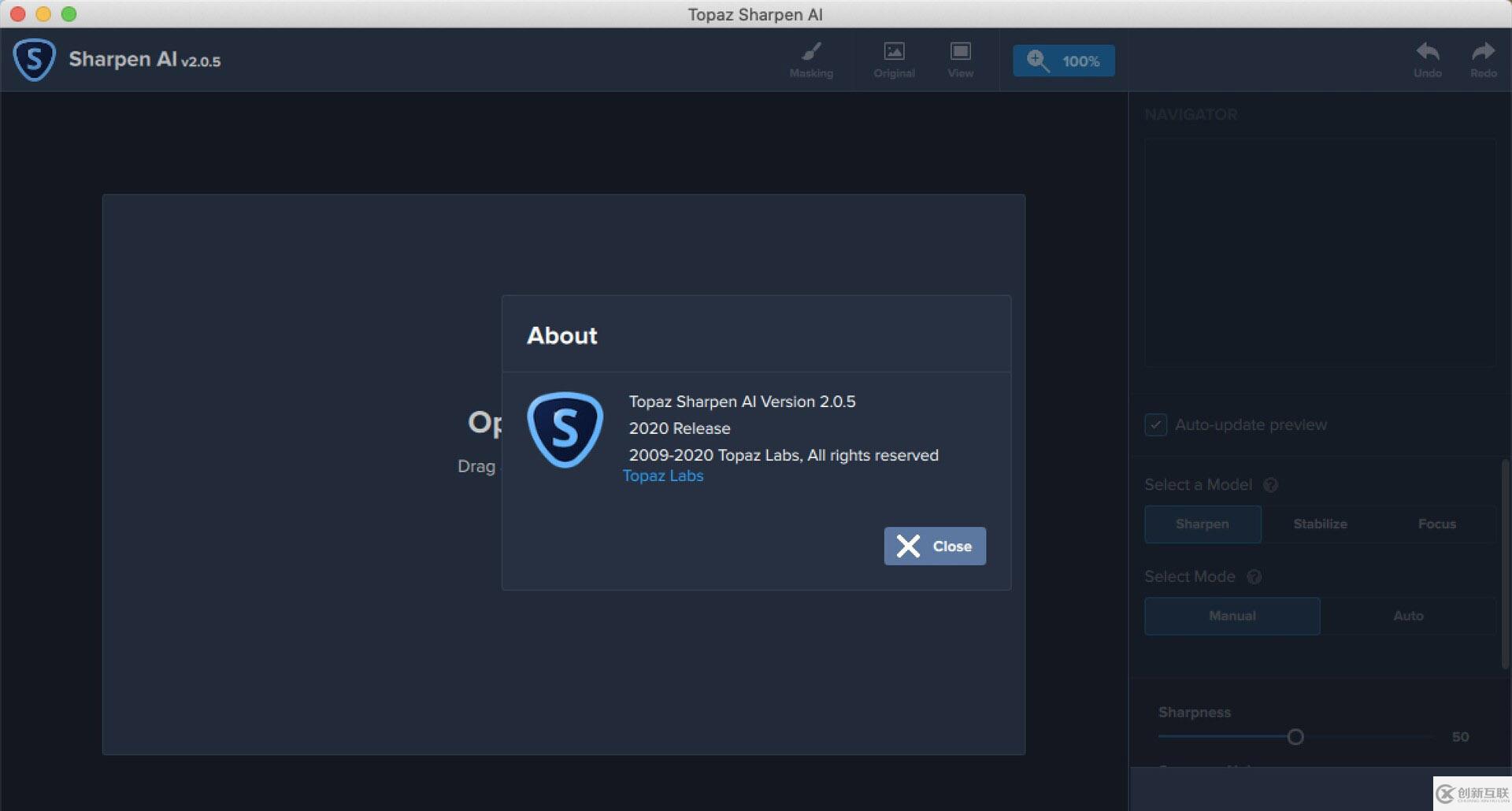Image resolution: width=1512 pixels, height=811 pixels.
Task: Click 'Topaz Sharpen AI Version 2.0.5' text
Action: (x=742, y=402)
